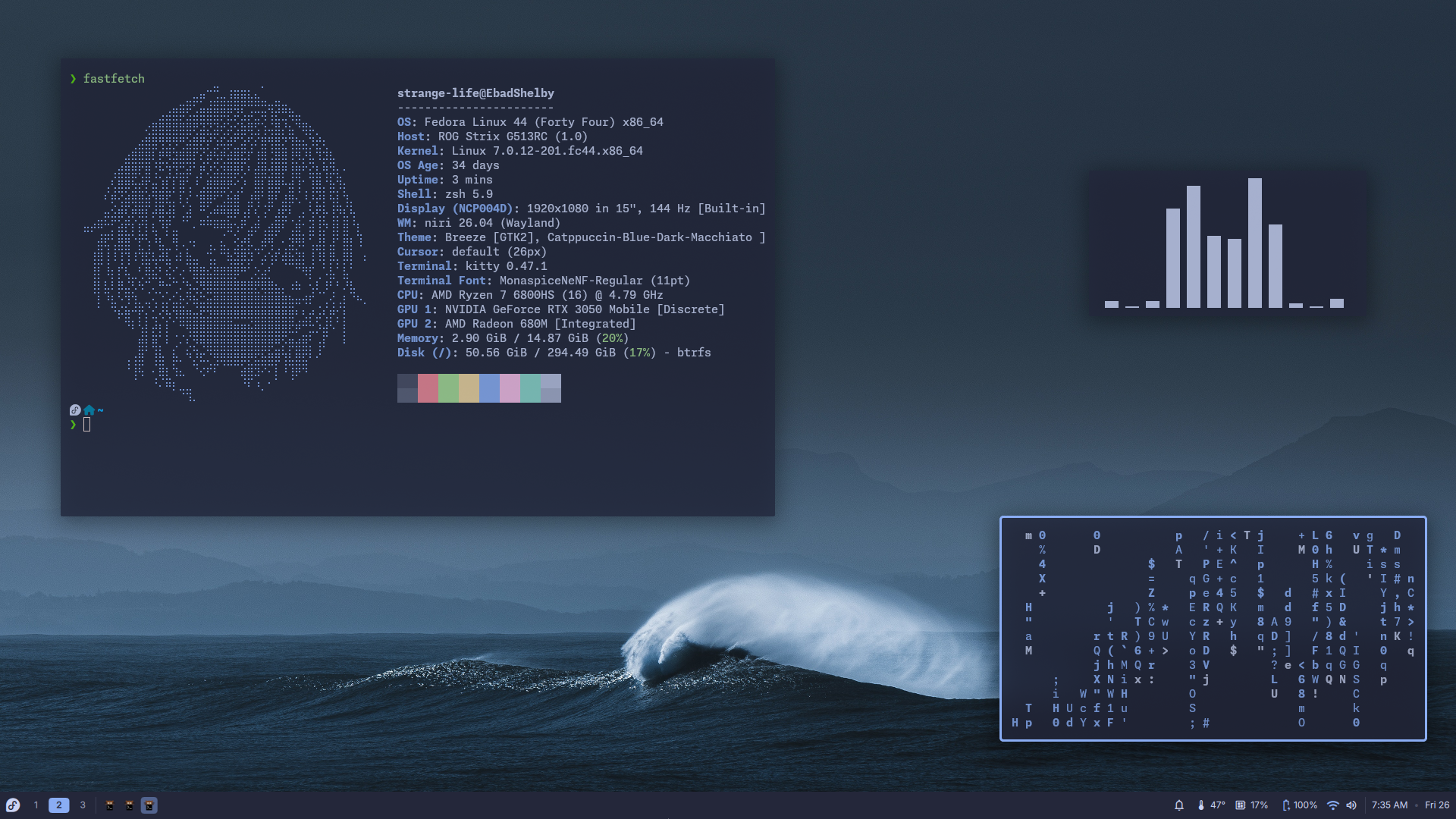This screenshot has height=819, width=1456.
Task: Click the GPU 1 NVIDIA GeForce line
Action: (x=561, y=309)
